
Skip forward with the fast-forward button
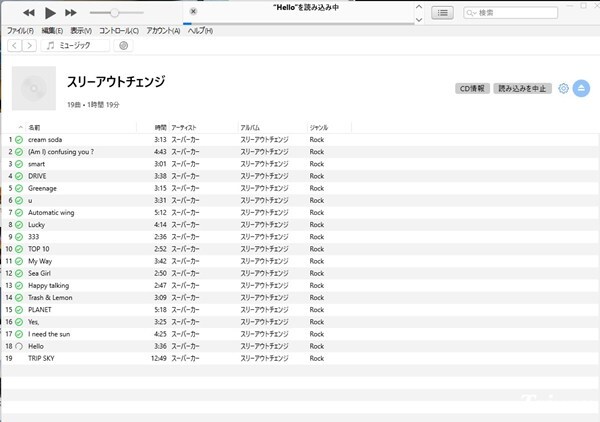(71, 13)
